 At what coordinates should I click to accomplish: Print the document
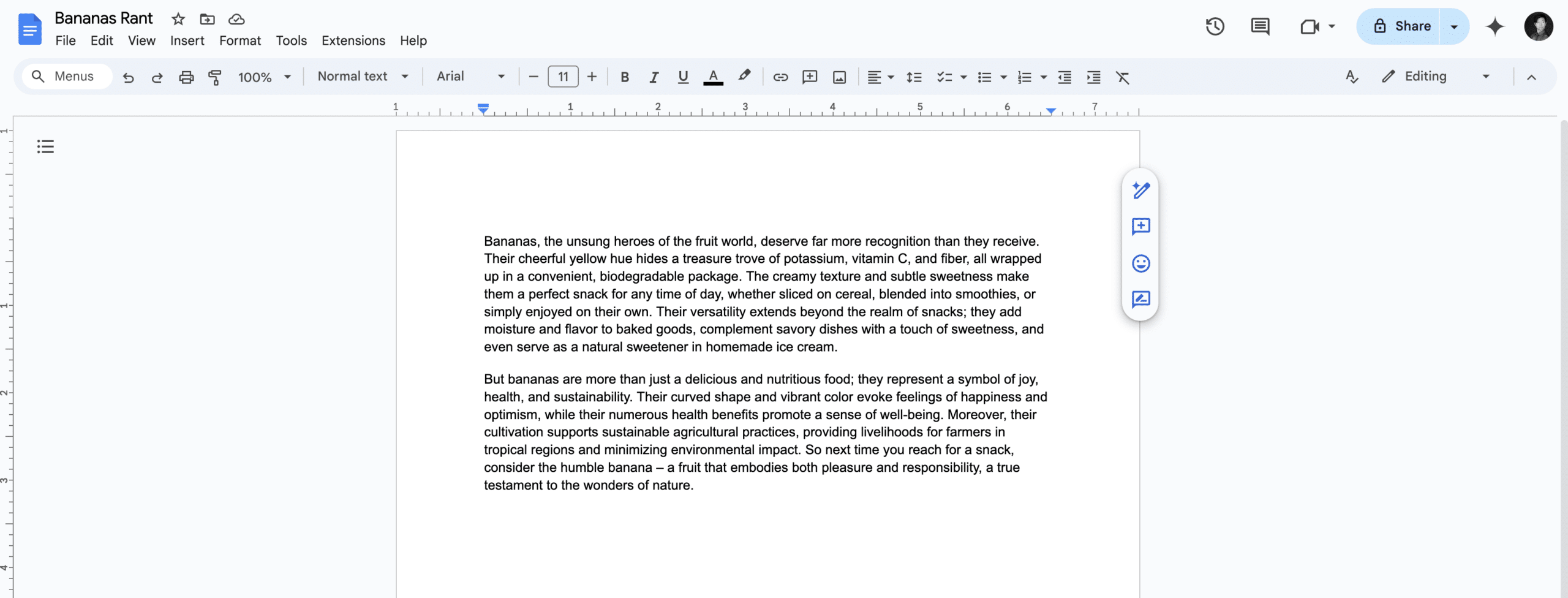(x=186, y=77)
